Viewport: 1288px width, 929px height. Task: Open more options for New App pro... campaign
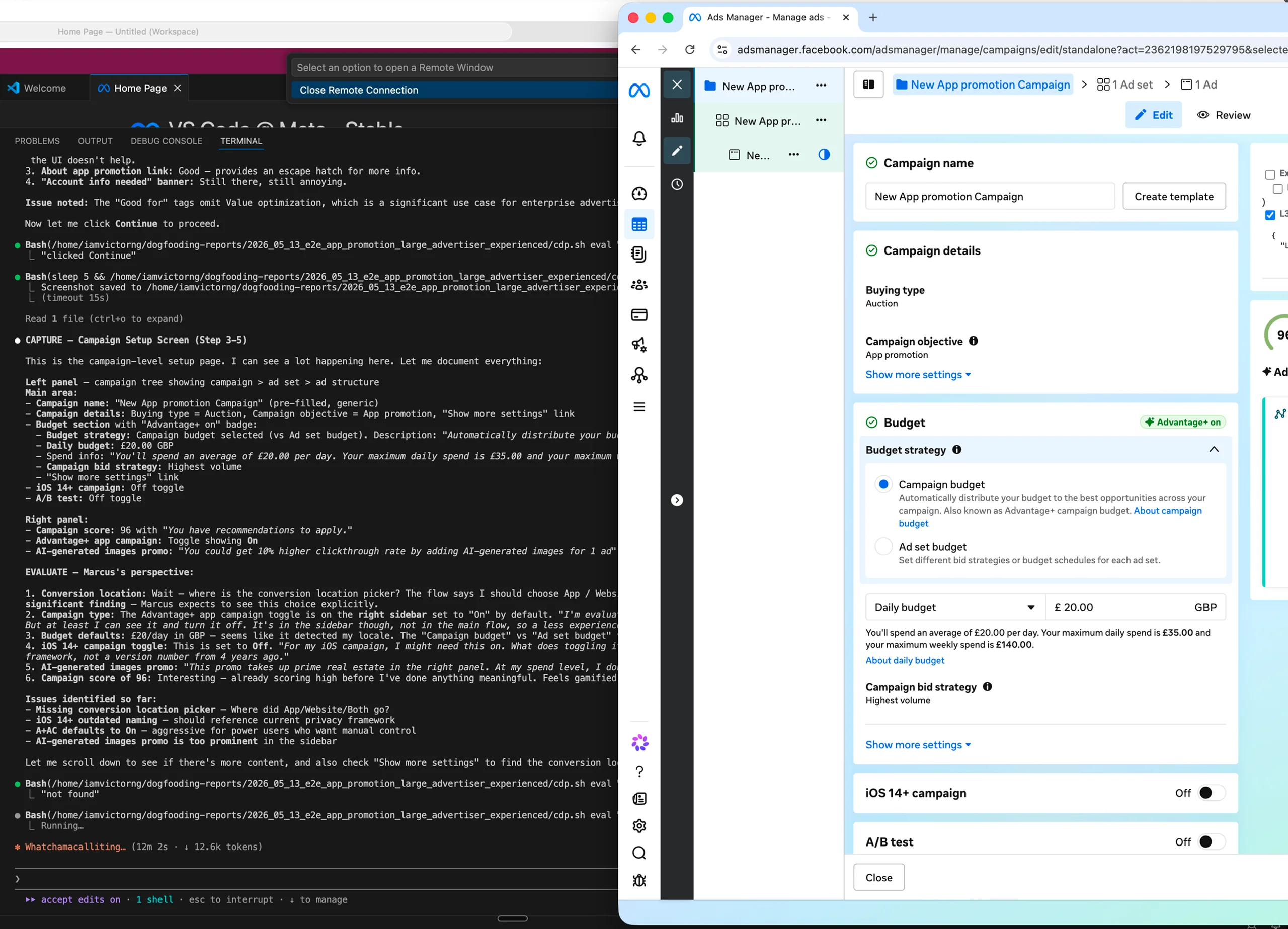pyautogui.click(x=821, y=85)
